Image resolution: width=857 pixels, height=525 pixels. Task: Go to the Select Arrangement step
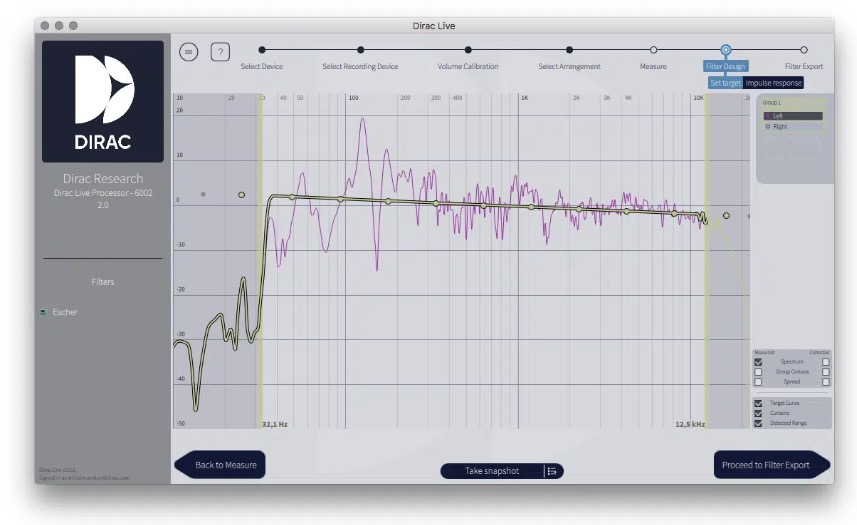click(x=569, y=66)
